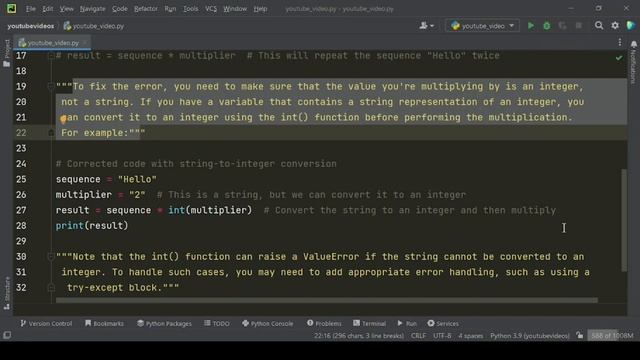The image size is (640, 360).
Task: Click youtube_video.py breadcrumb in navigation bar
Action: [94, 26]
